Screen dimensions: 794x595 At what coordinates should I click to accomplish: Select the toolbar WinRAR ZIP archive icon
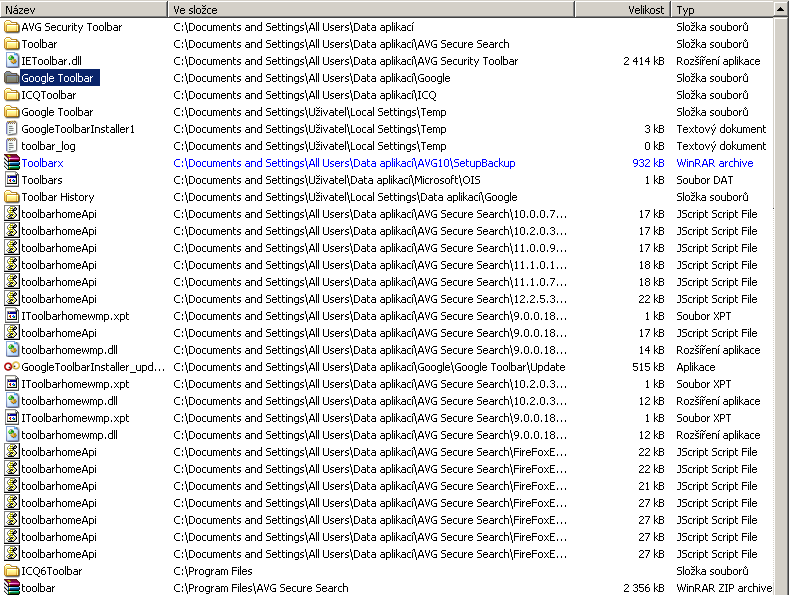pyautogui.click(x=12, y=587)
